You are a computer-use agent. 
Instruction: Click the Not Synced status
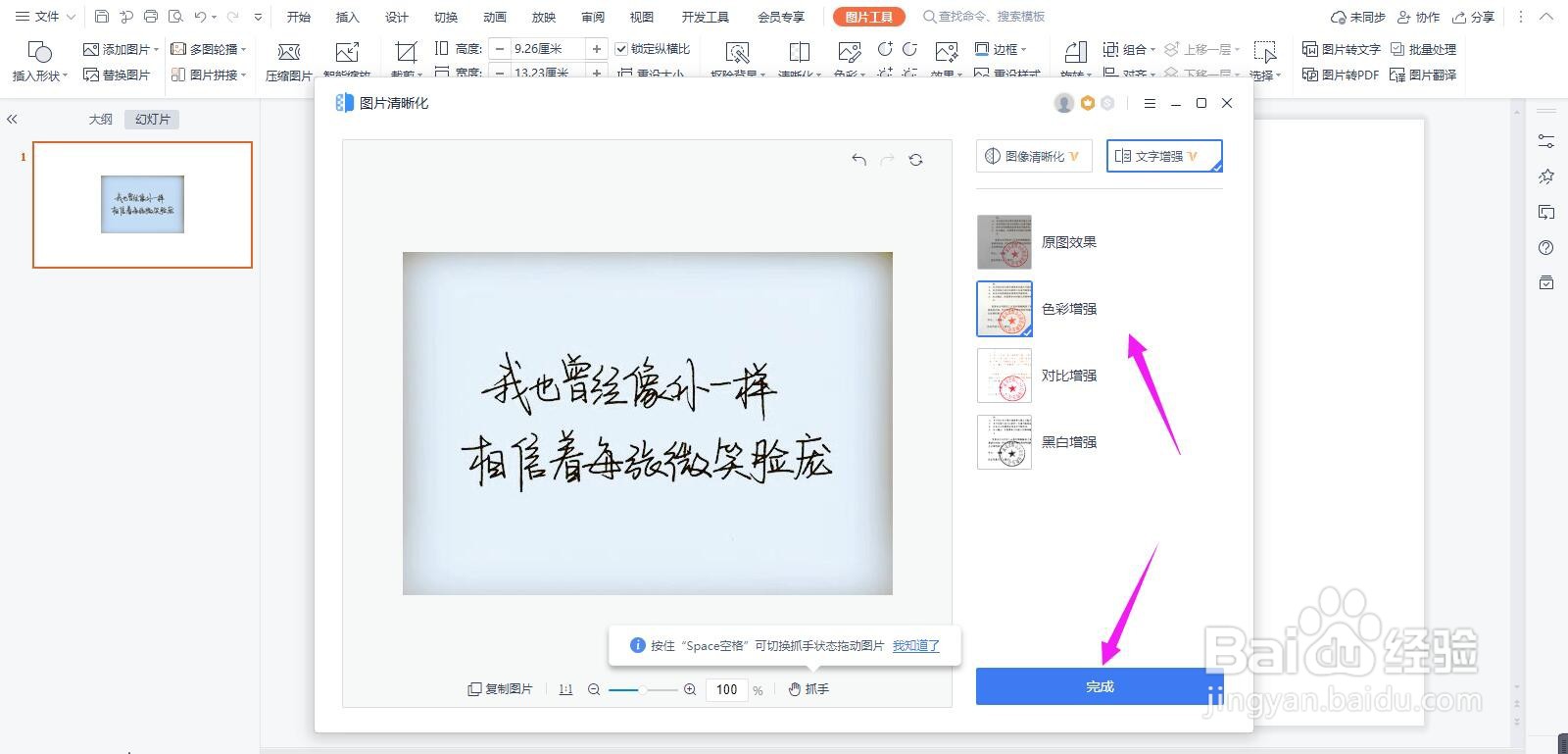pyautogui.click(x=1358, y=17)
